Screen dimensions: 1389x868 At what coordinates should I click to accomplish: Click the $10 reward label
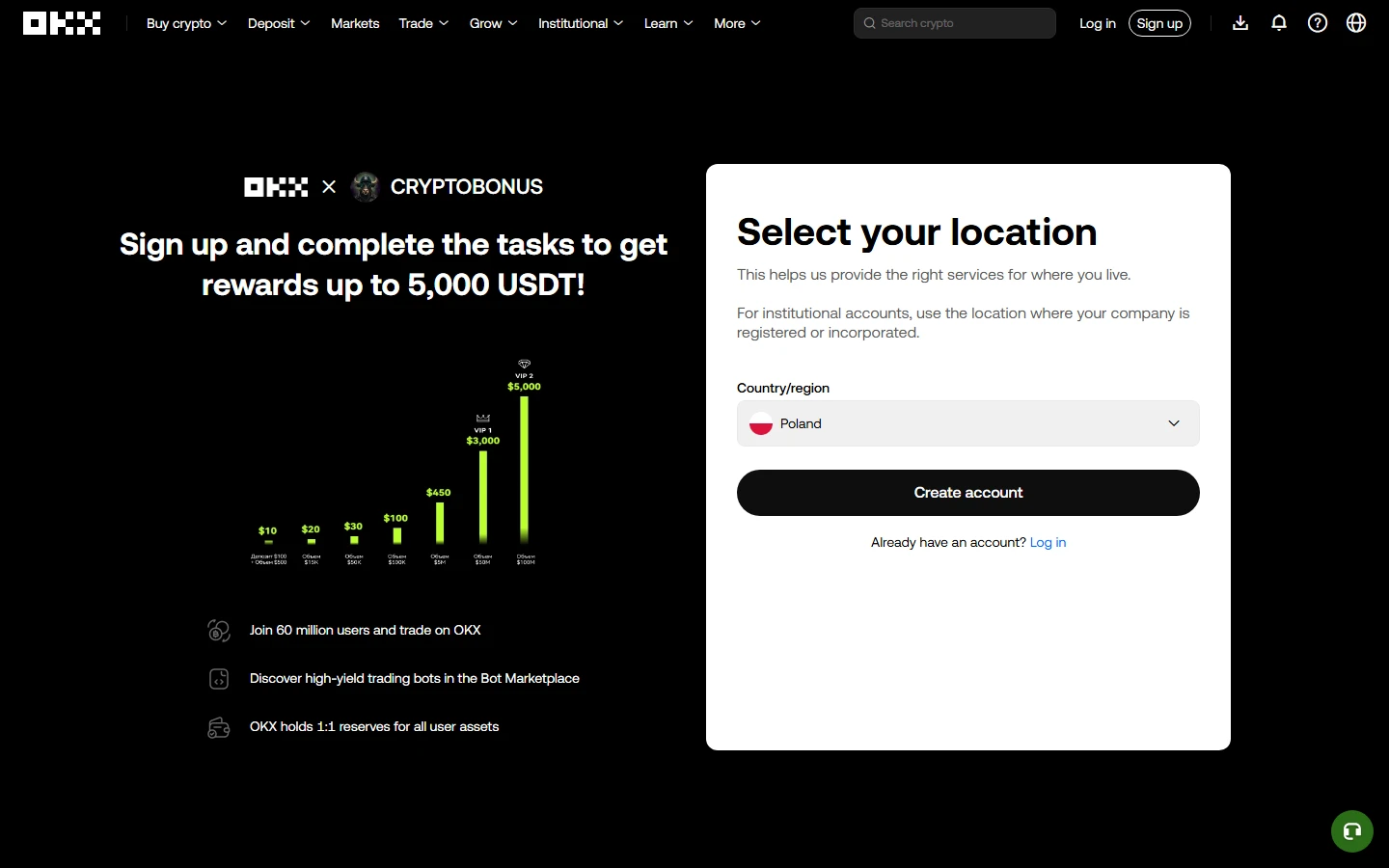coord(268,530)
